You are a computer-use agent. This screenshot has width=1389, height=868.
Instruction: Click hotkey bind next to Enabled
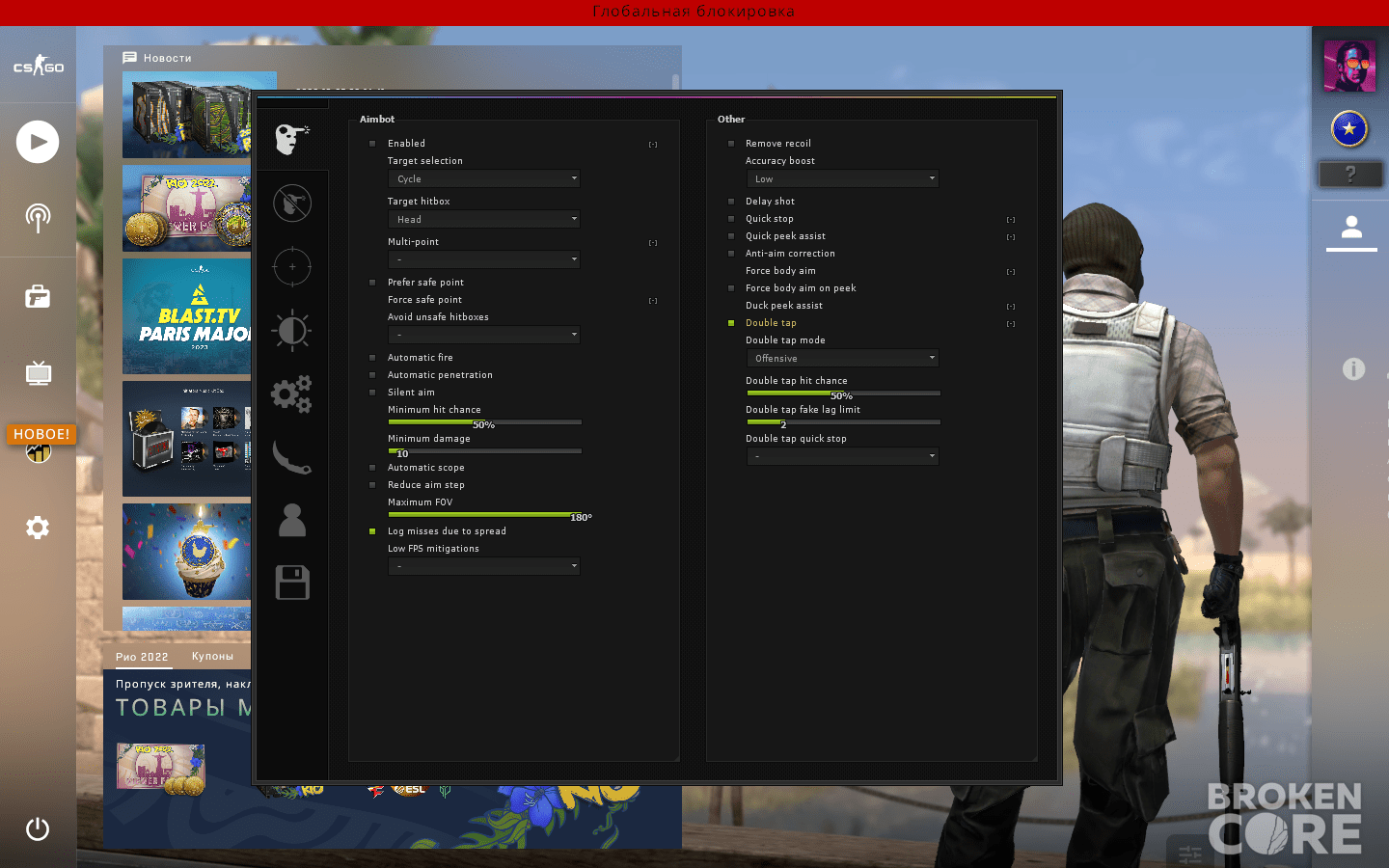pos(653,145)
